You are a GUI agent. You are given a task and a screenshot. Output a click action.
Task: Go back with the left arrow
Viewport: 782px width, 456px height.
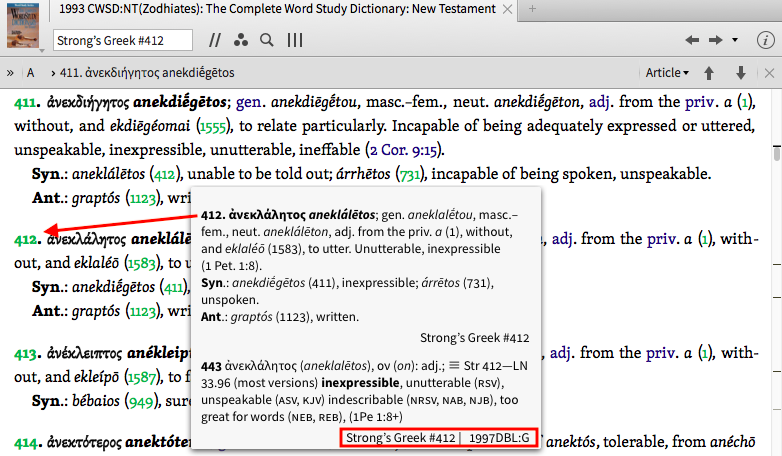click(691, 41)
